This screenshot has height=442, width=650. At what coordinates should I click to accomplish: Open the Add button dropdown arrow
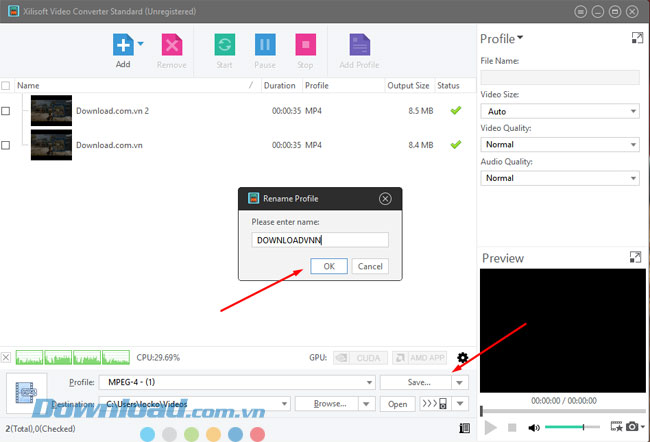(x=141, y=43)
